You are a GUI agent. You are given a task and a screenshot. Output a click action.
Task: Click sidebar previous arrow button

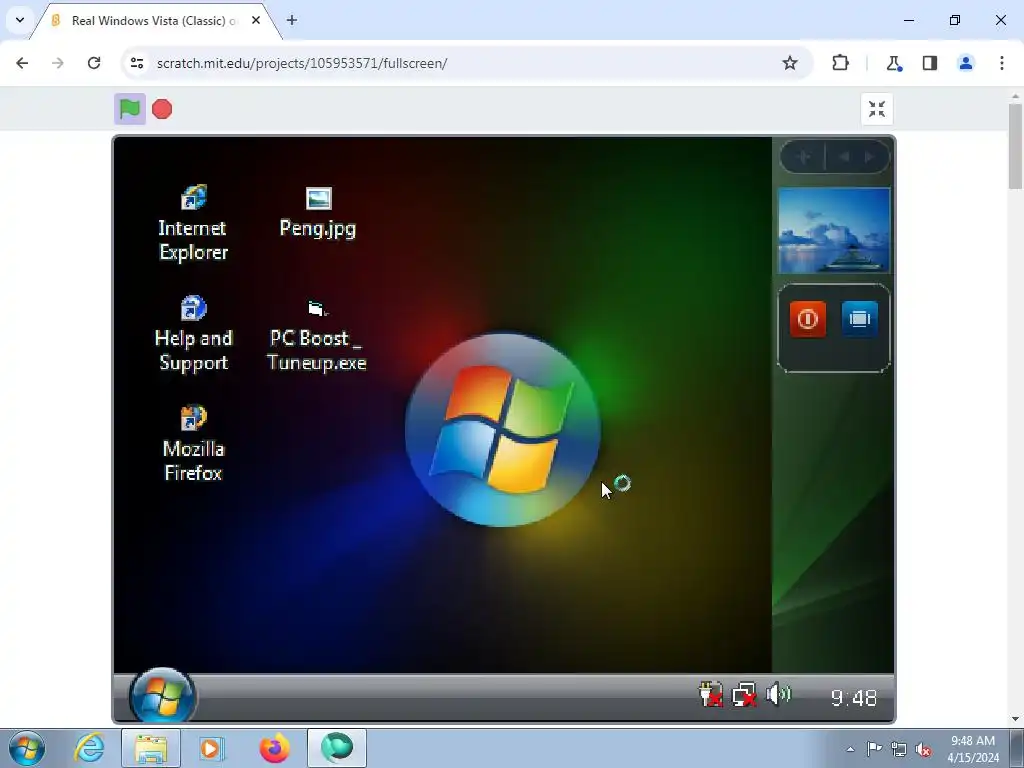(x=844, y=157)
